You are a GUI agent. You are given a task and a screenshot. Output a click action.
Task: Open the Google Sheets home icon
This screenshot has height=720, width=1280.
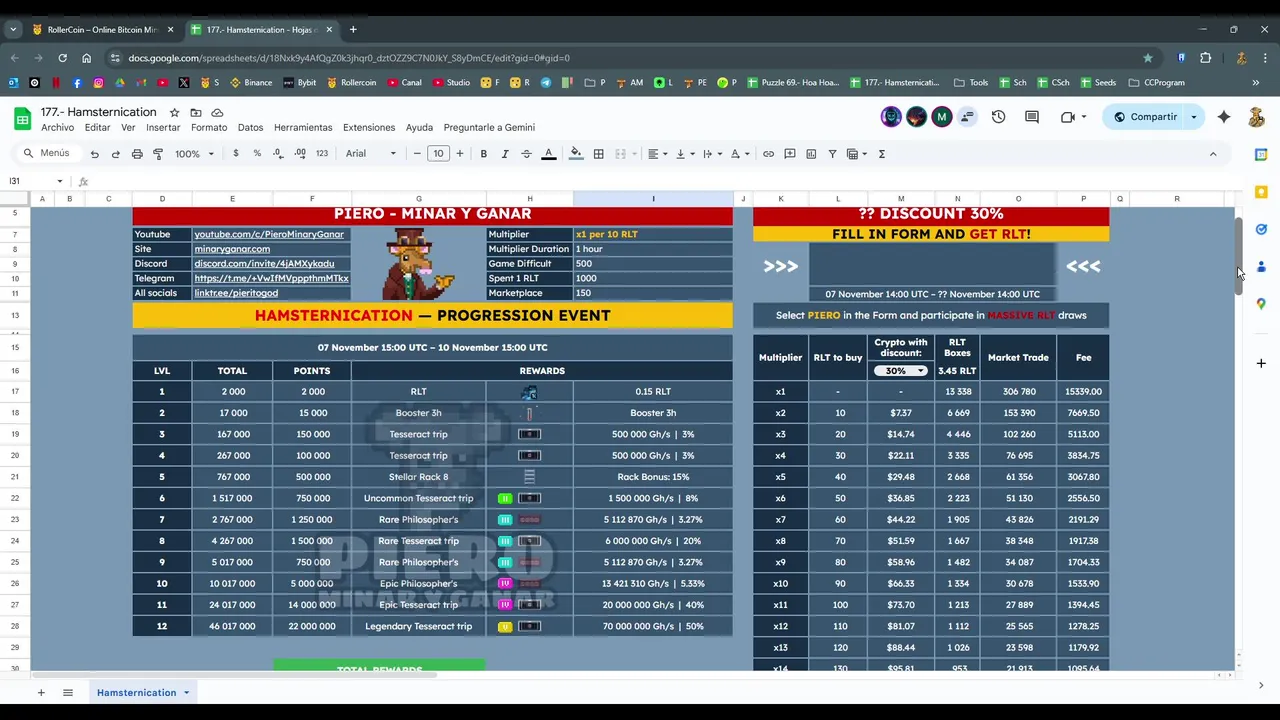[x=22, y=118]
